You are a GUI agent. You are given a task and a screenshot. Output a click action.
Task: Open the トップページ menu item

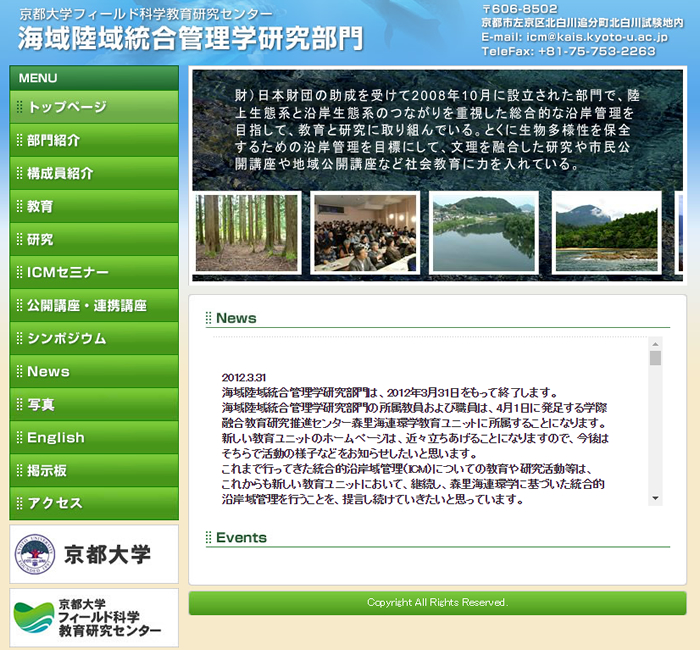(93, 107)
